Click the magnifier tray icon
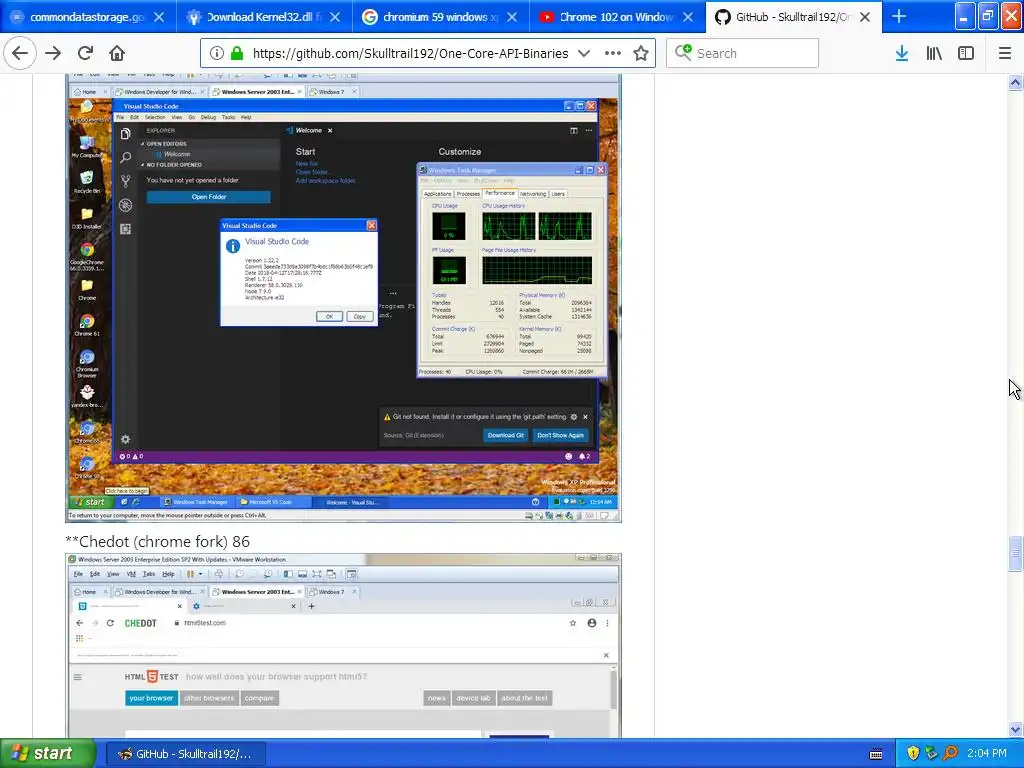Viewport: 1024px width, 768px height. [x=950, y=754]
